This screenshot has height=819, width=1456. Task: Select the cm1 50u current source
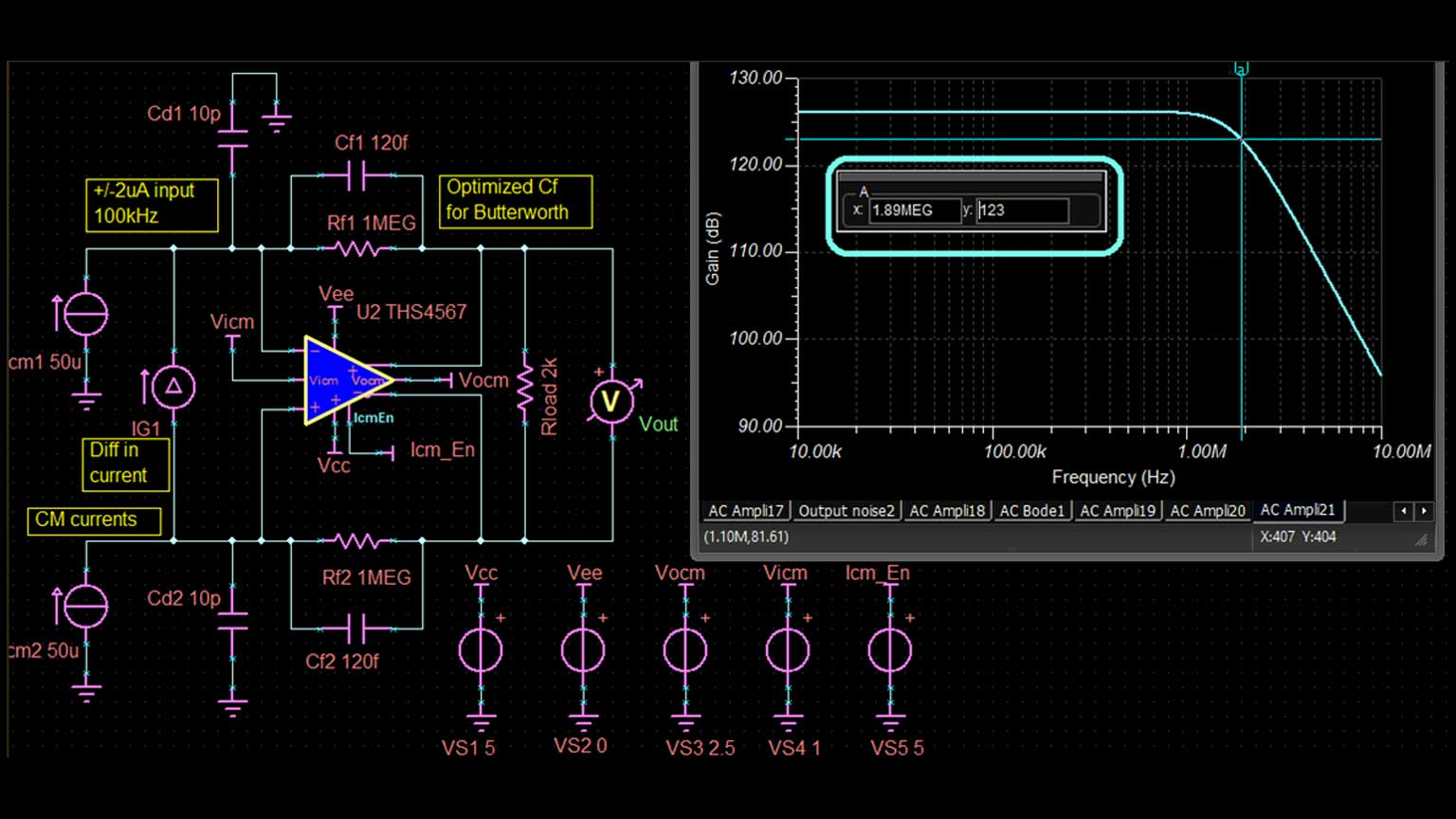click(x=85, y=314)
